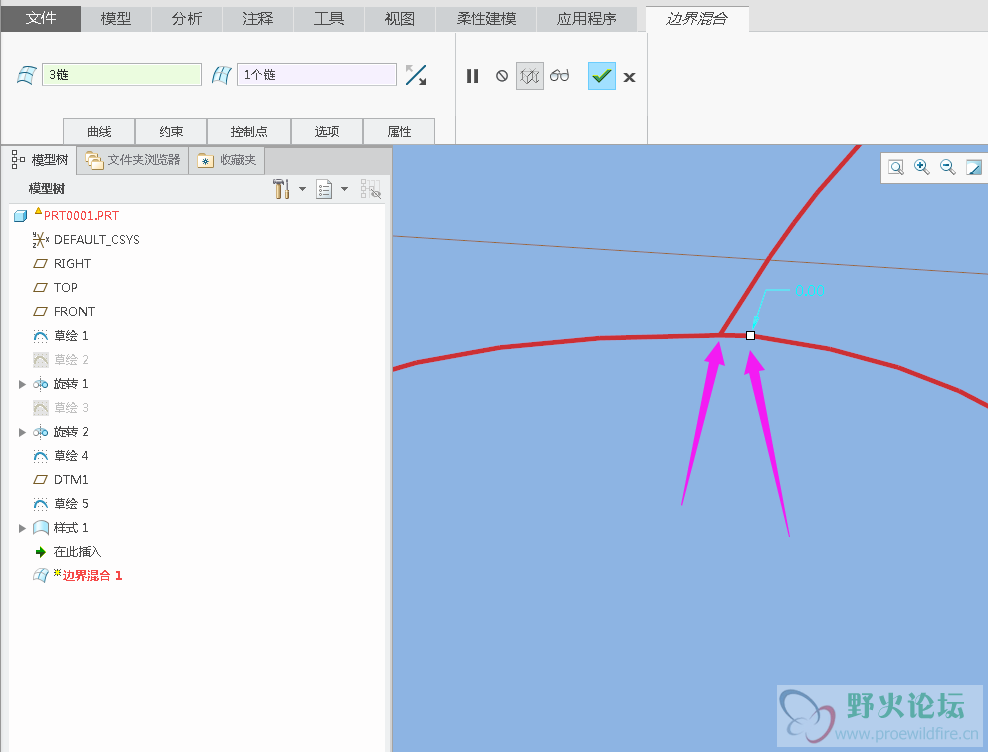988x752 pixels.
Task: Click the zoom in icon
Action: point(922,167)
